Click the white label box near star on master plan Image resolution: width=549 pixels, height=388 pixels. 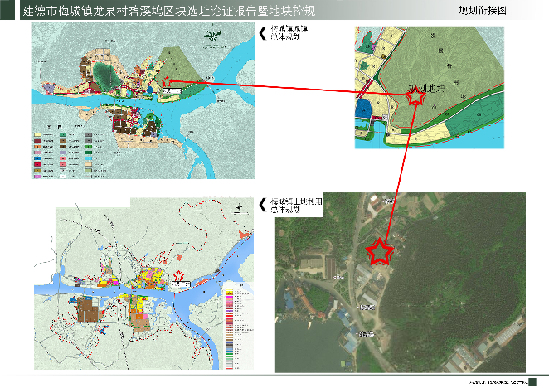172,91
